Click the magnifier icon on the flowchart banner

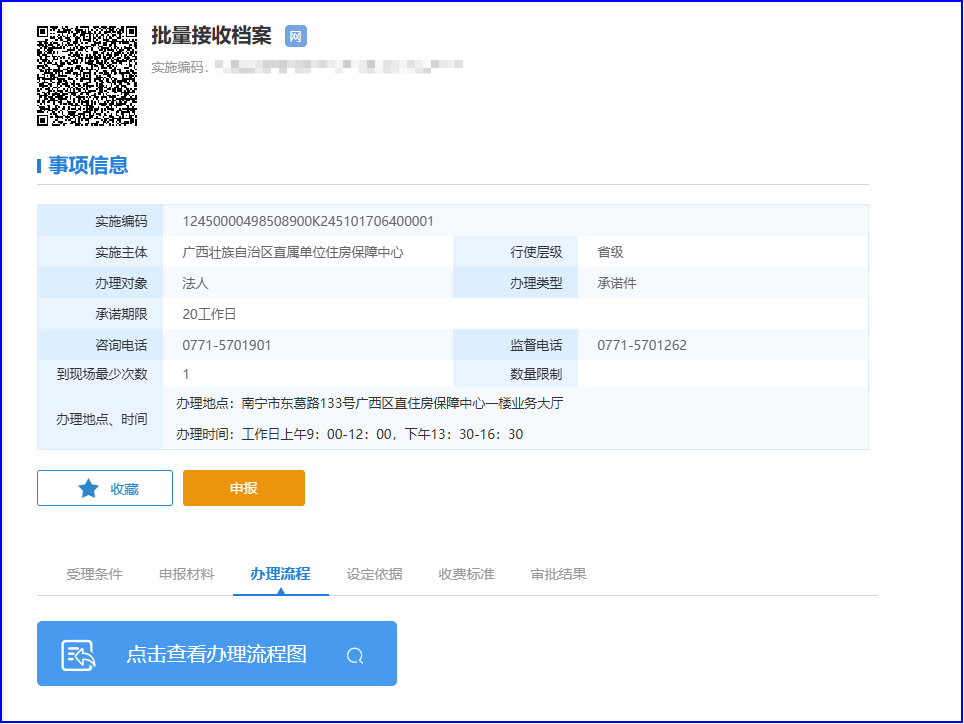click(x=355, y=656)
